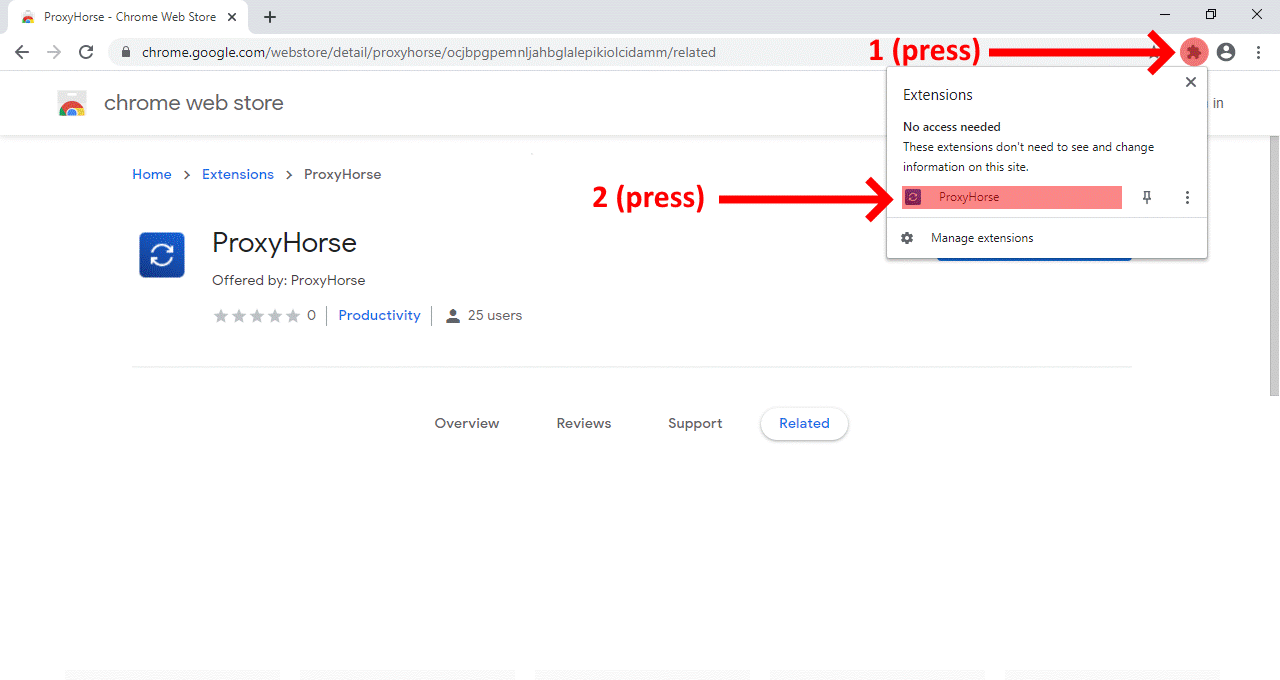This screenshot has width=1280, height=680.
Task: Toggle the ProxyHorse entry in the popup
Action: tap(1010, 197)
